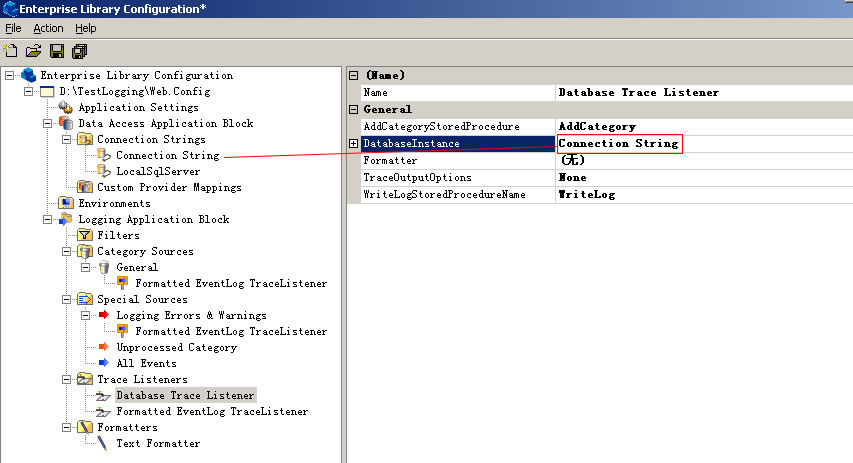Image resolution: width=853 pixels, height=463 pixels.
Task: Select the Database Trace Listener node
Action: point(185,395)
